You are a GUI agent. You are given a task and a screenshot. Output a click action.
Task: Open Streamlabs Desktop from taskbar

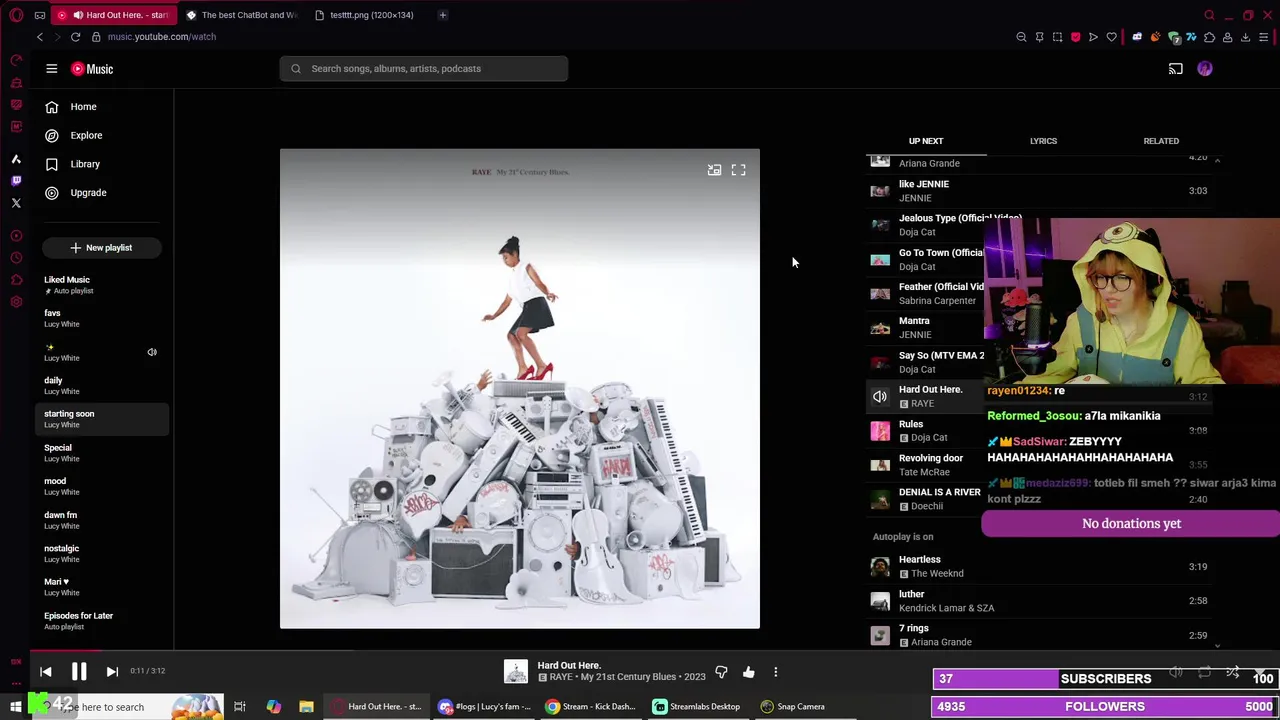[x=697, y=707]
